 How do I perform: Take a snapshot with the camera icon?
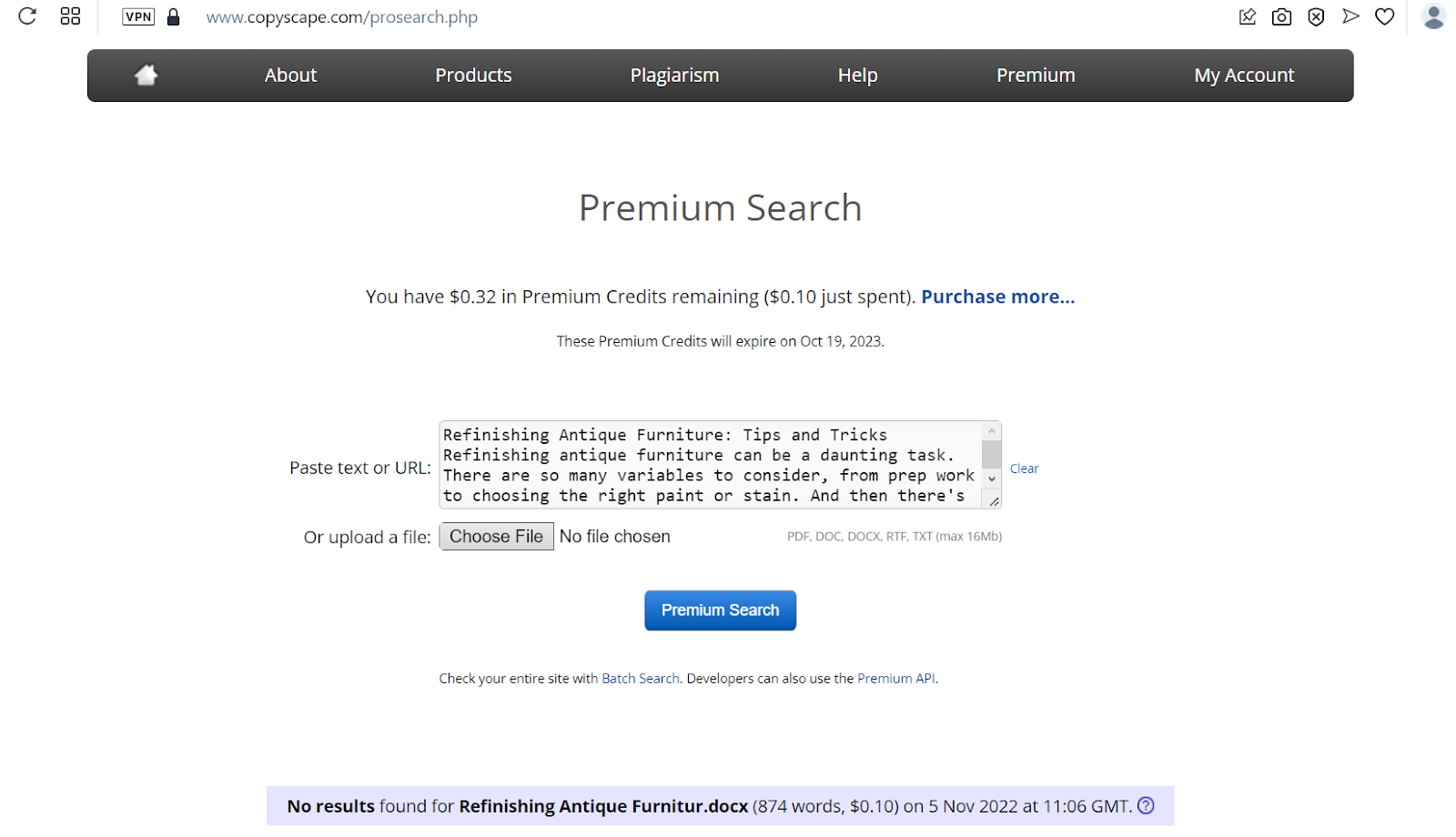tap(1281, 16)
